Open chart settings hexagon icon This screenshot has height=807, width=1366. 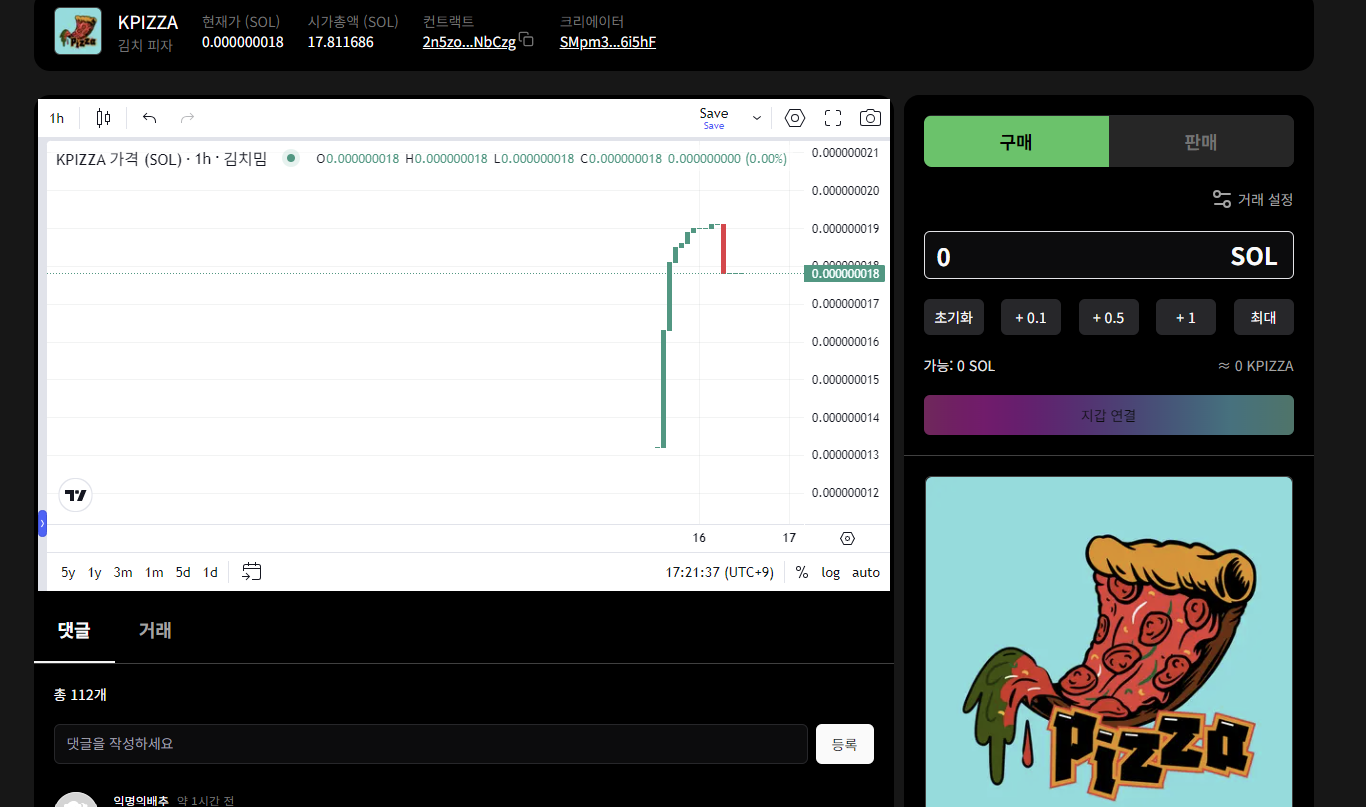coord(795,118)
